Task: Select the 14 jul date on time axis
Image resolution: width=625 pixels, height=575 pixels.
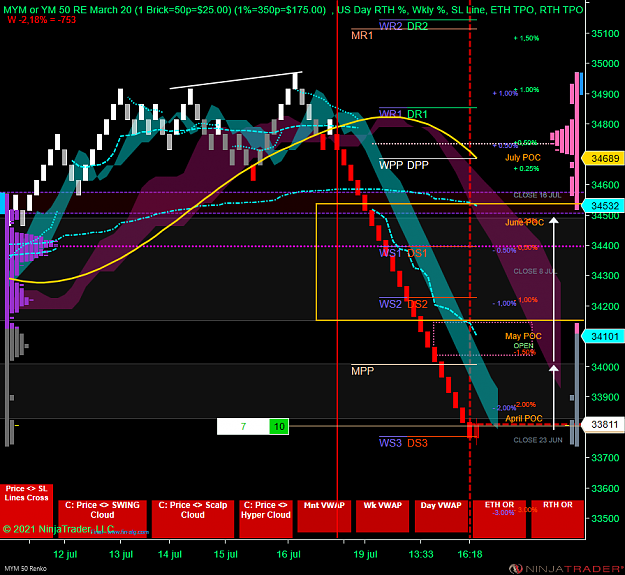Action: pyautogui.click(x=170, y=554)
